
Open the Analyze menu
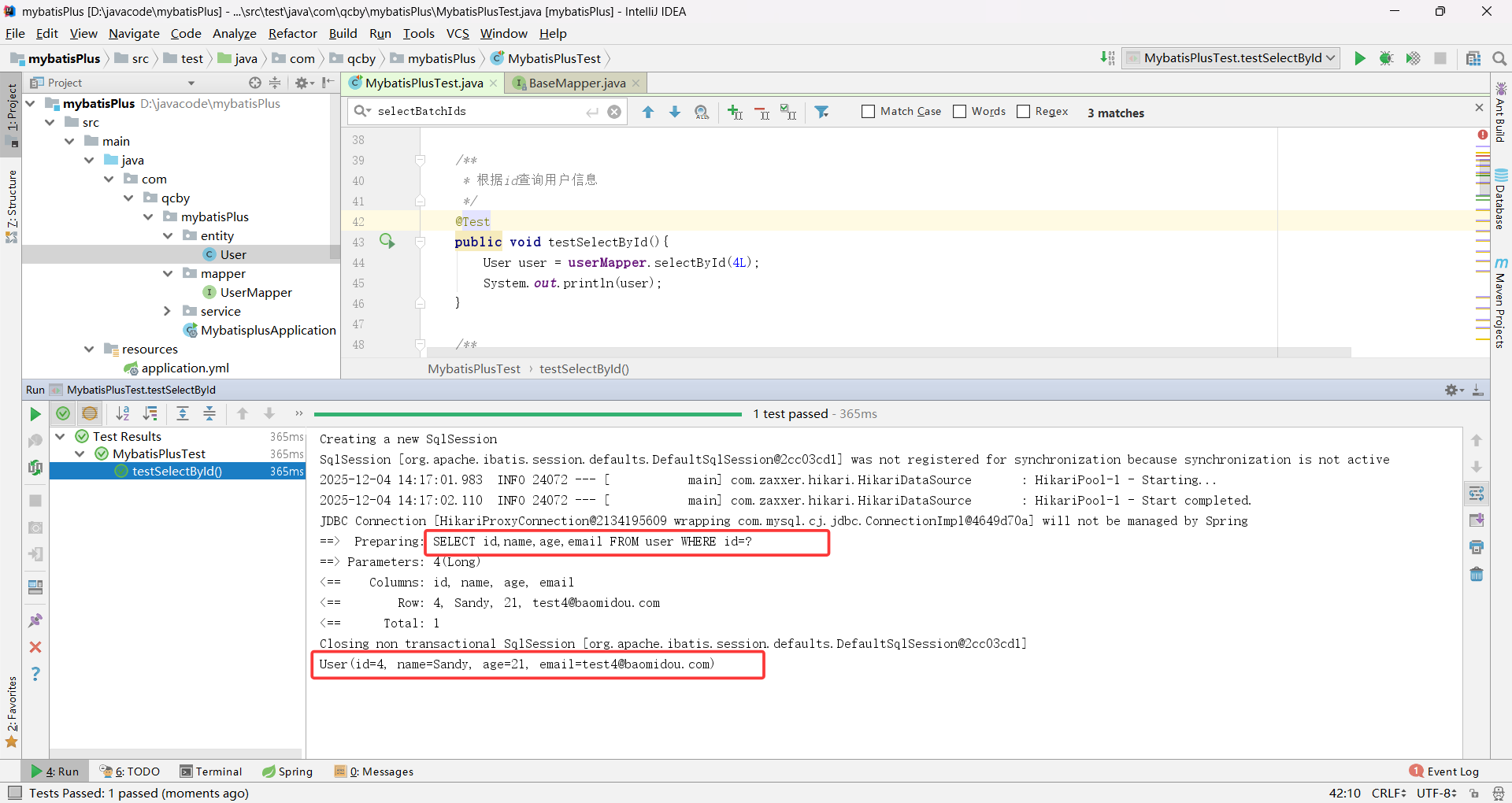coord(234,33)
